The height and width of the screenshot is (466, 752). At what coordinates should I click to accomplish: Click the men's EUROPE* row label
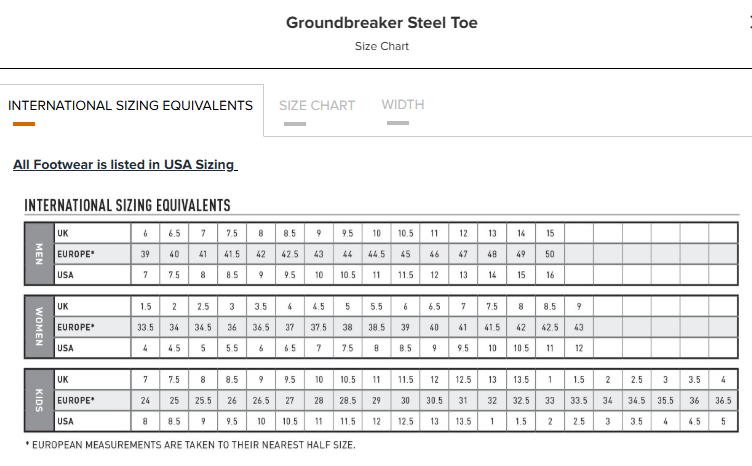[x=76, y=254]
